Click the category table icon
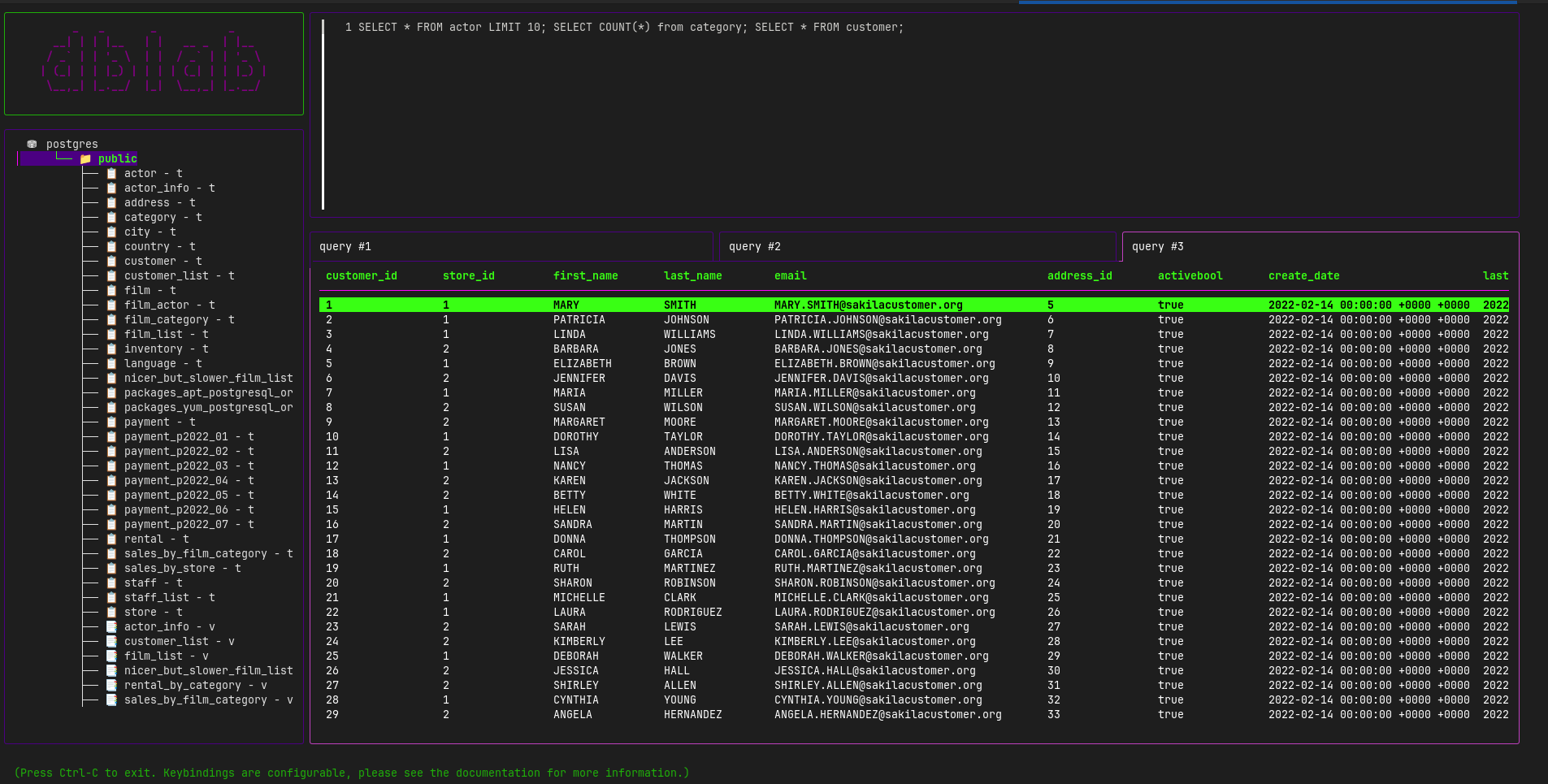 click(111, 217)
